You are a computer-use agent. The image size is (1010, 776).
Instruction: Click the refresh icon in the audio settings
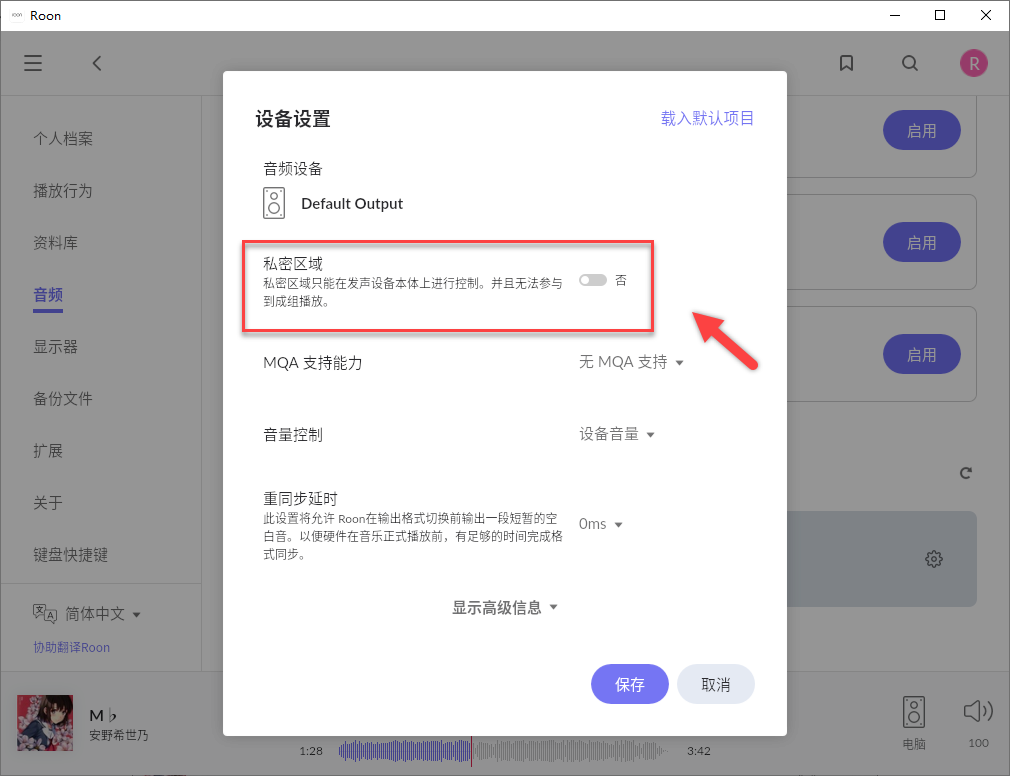point(965,473)
